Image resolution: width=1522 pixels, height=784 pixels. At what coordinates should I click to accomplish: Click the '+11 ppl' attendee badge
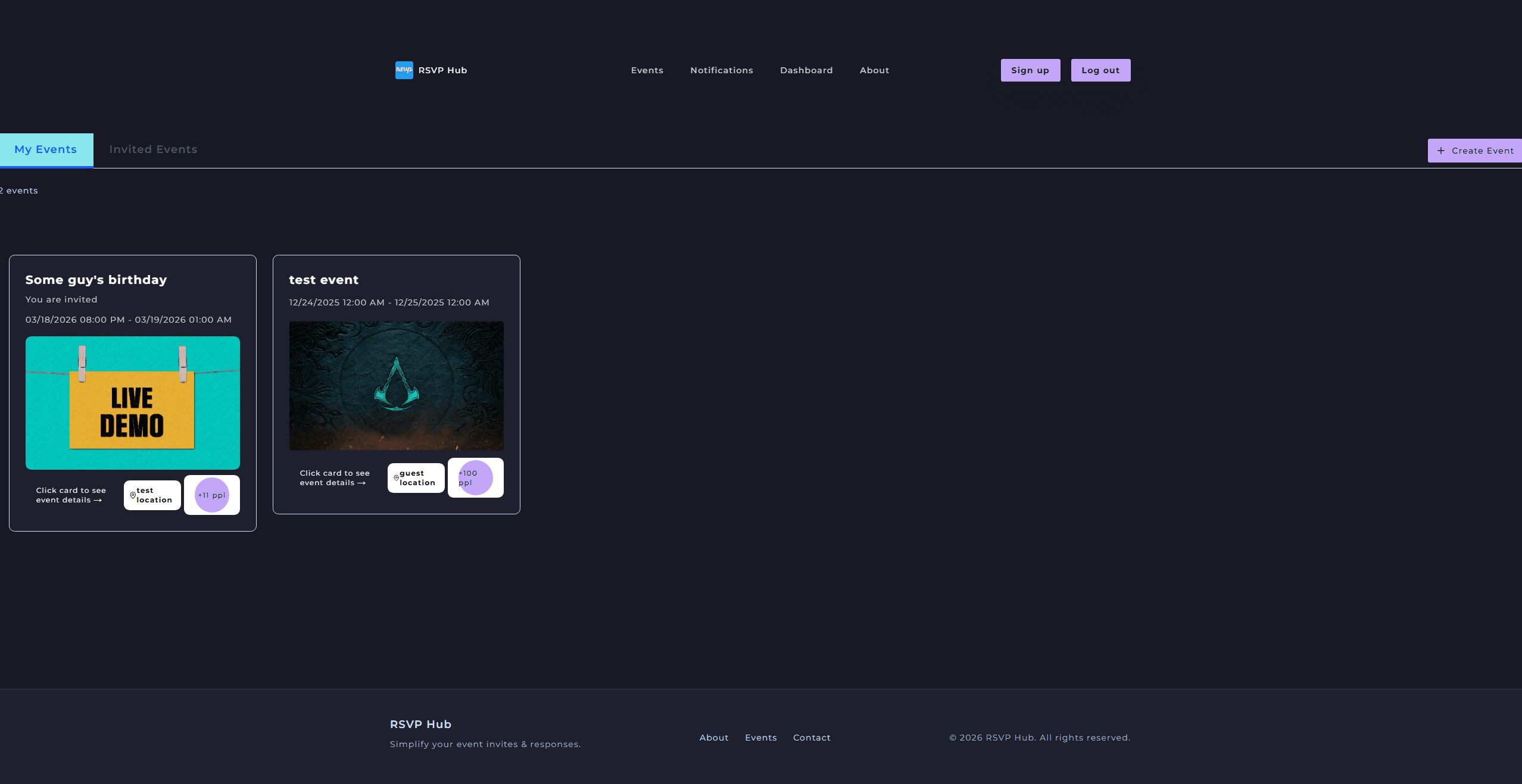point(211,495)
